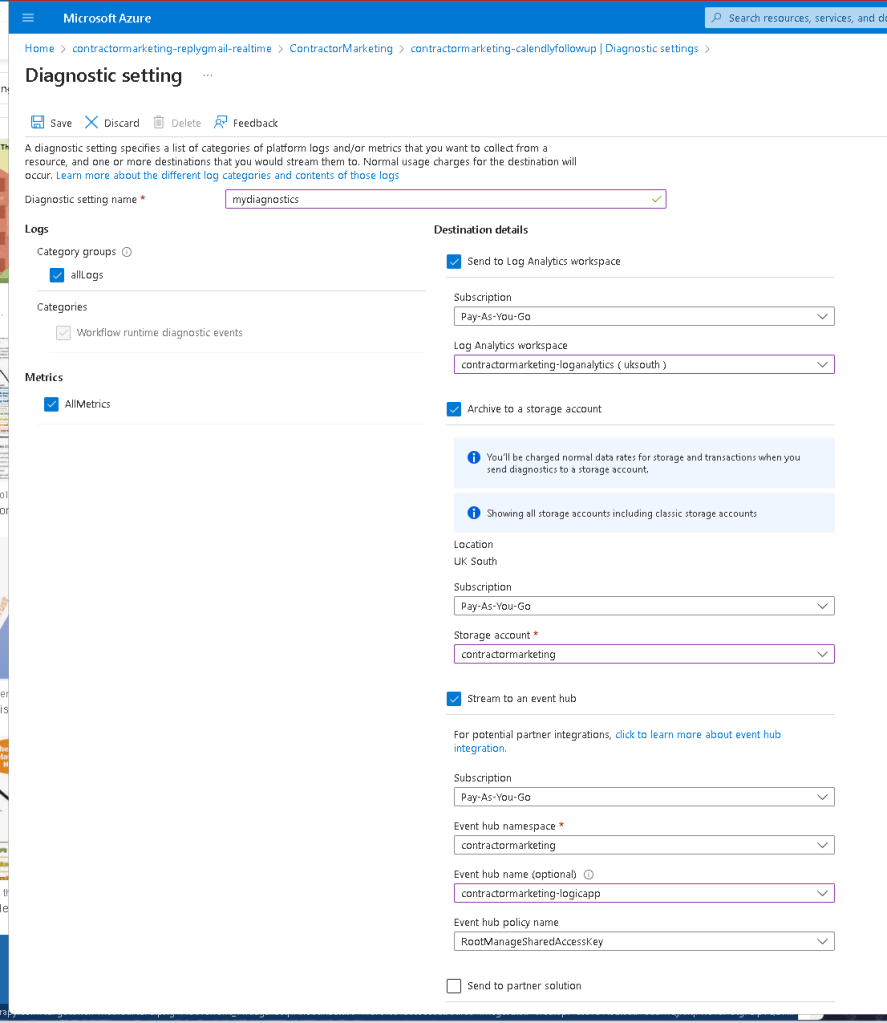Toggle the allLogs category group checkbox
This screenshot has width=887, height=1023.
point(57,275)
